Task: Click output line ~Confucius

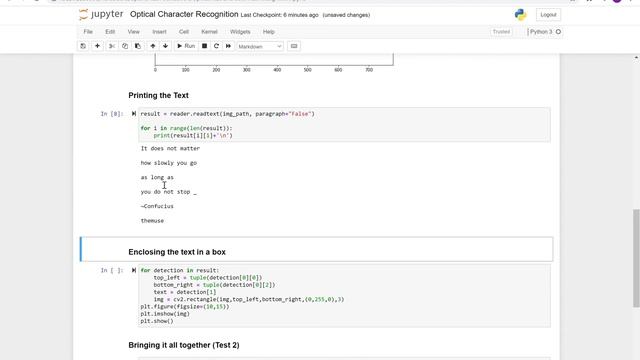Action: [x=157, y=206]
